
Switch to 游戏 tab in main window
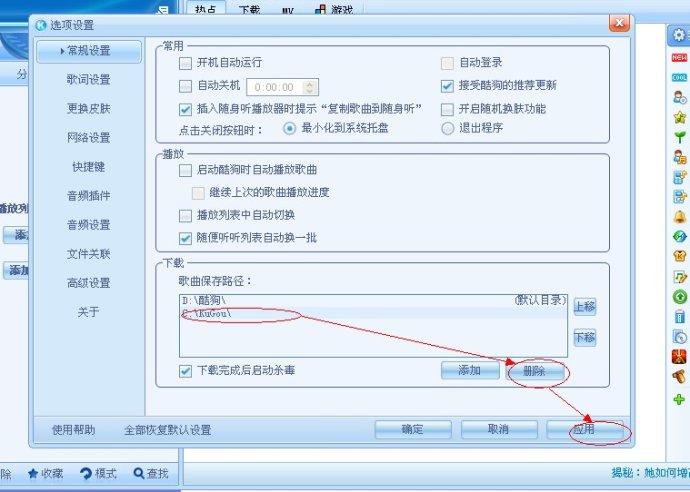tap(335, 9)
